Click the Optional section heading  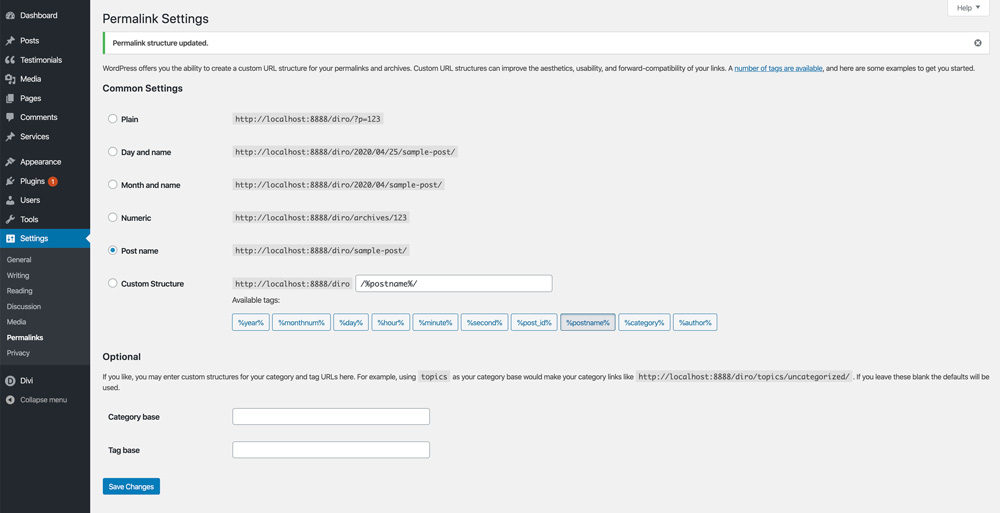pos(121,357)
